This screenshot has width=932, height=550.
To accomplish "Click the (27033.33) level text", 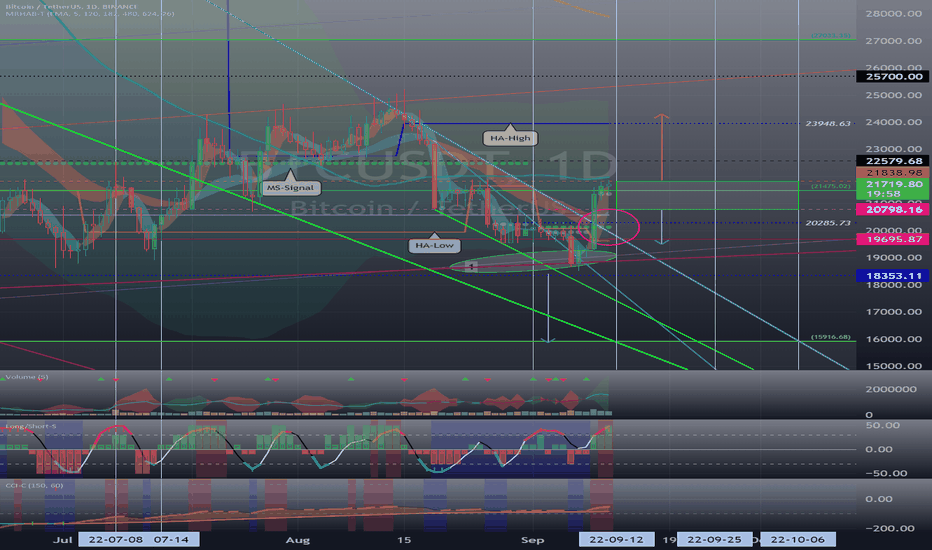I will pos(831,36).
